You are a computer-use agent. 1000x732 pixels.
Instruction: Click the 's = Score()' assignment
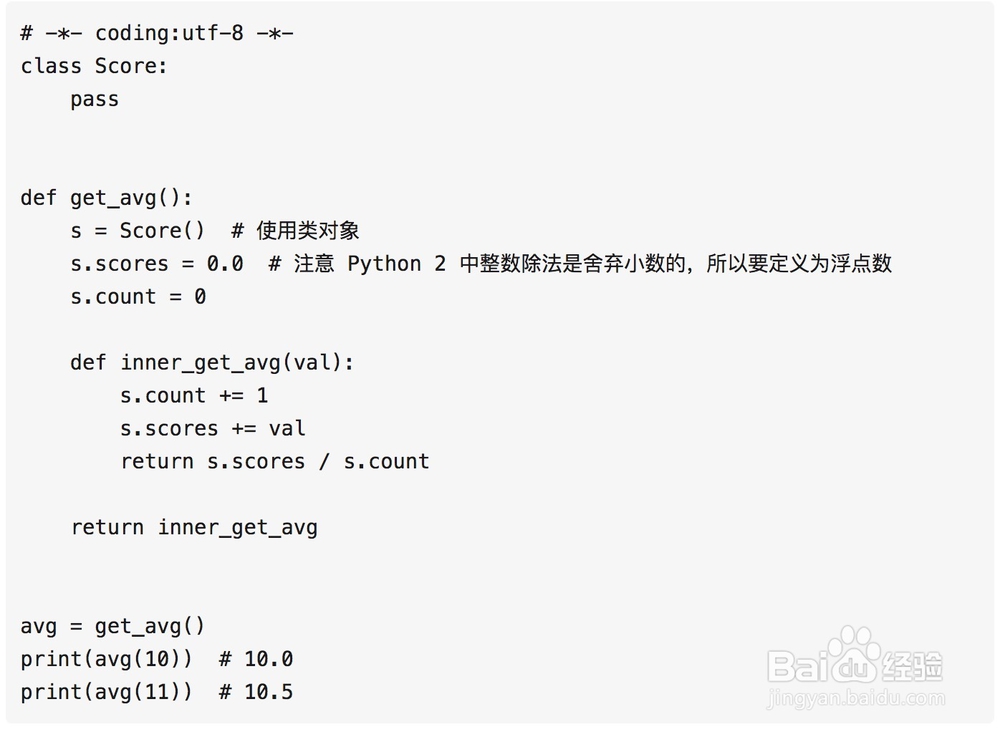coord(137,230)
